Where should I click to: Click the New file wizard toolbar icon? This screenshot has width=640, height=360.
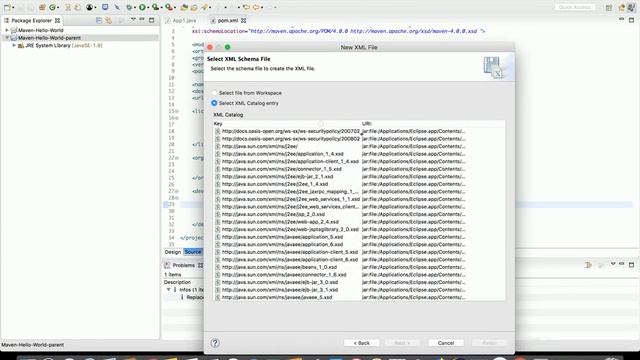point(7,7)
